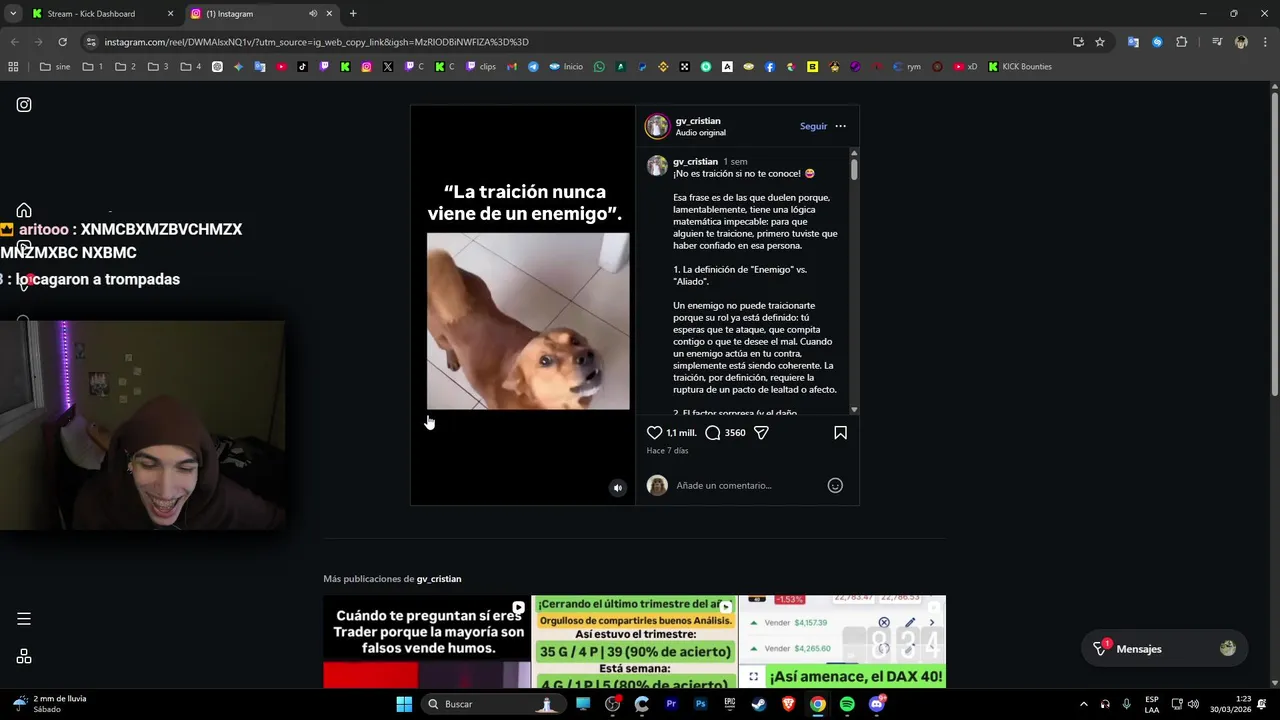This screenshot has width=1280, height=720.
Task: Click the taskbar Buscar search box
Action: [x=492, y=704]
